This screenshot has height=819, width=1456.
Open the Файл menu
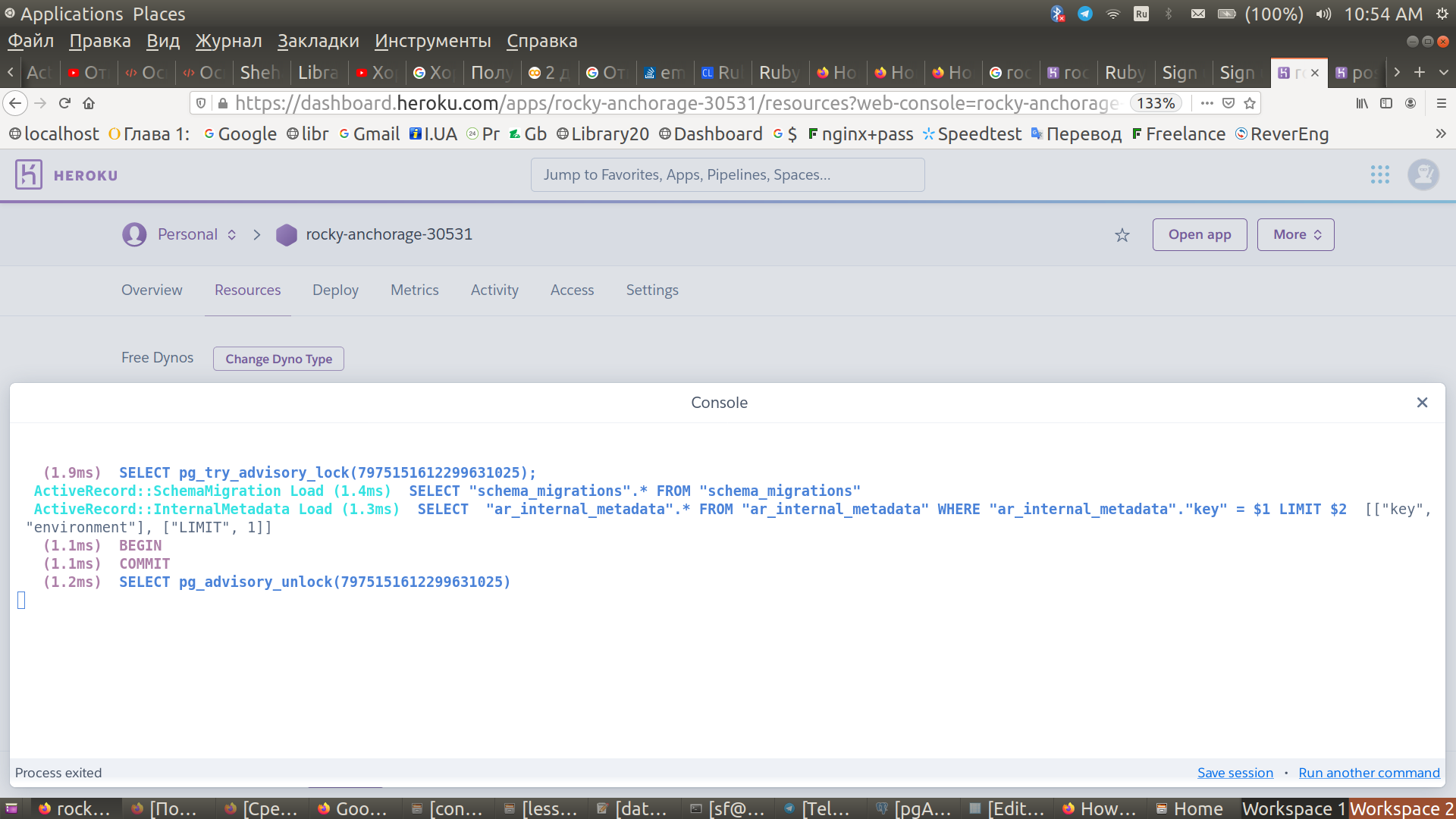31,41
